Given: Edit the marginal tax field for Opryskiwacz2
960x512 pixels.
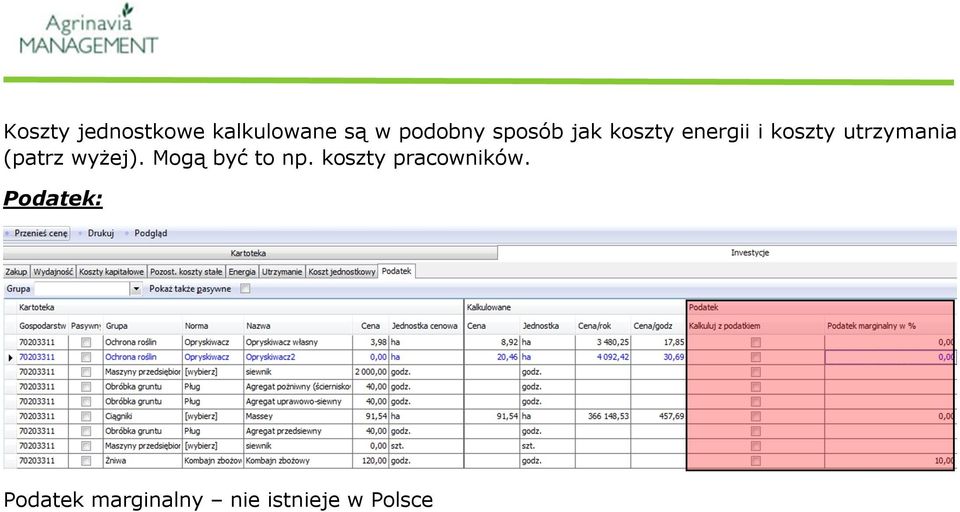Looking at the screenshot, I should coord(889,357).
